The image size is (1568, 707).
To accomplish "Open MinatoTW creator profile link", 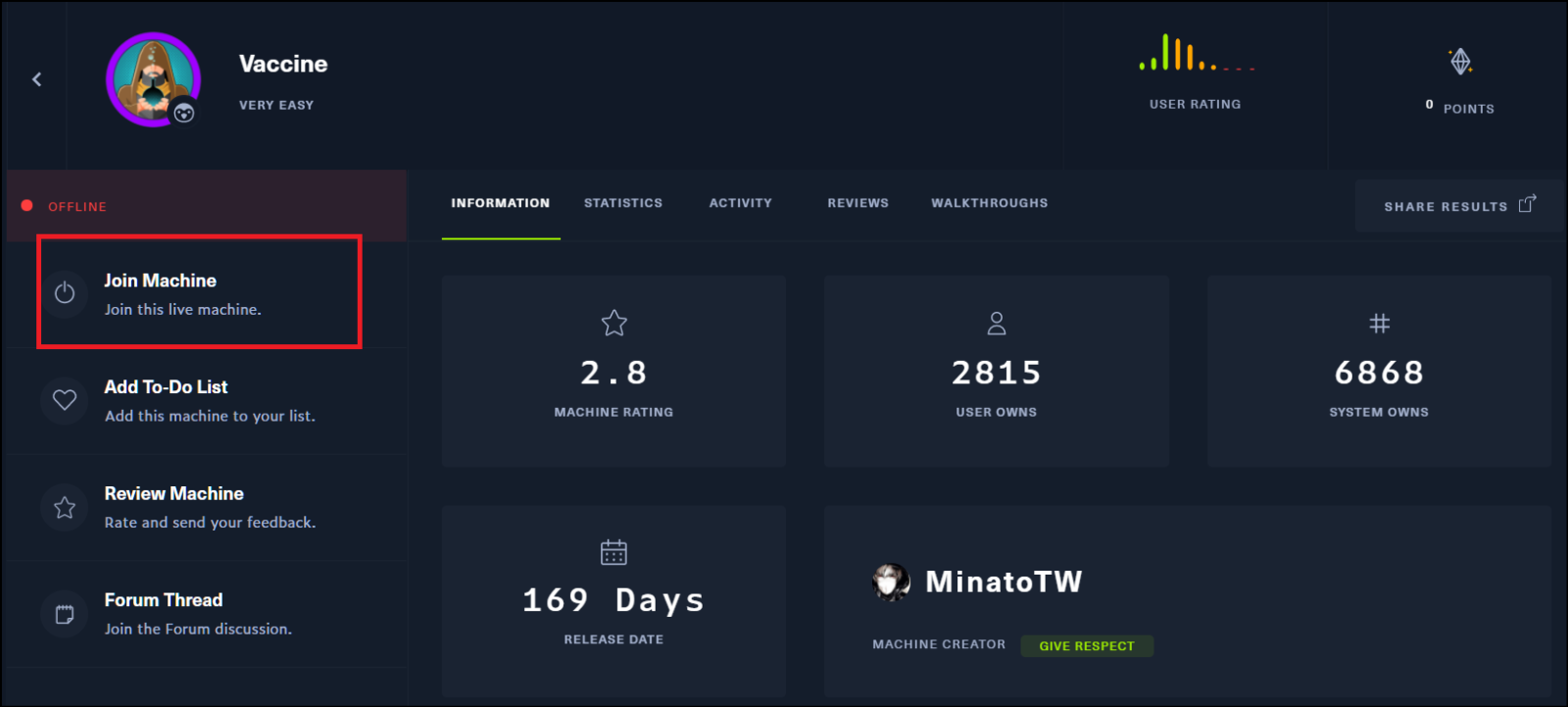I will [1004, 582].
